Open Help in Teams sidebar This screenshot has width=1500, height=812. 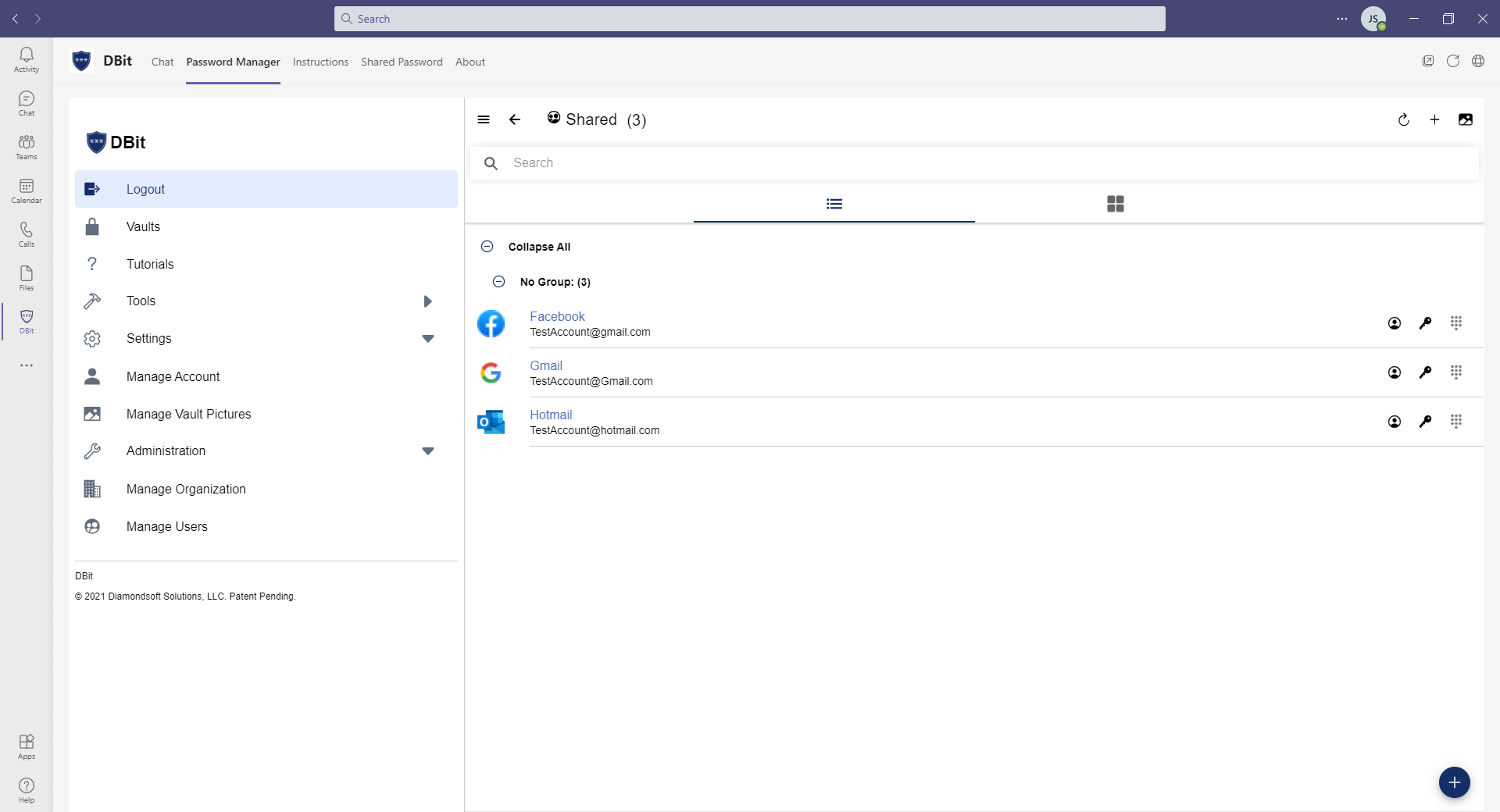coord(27,790)
